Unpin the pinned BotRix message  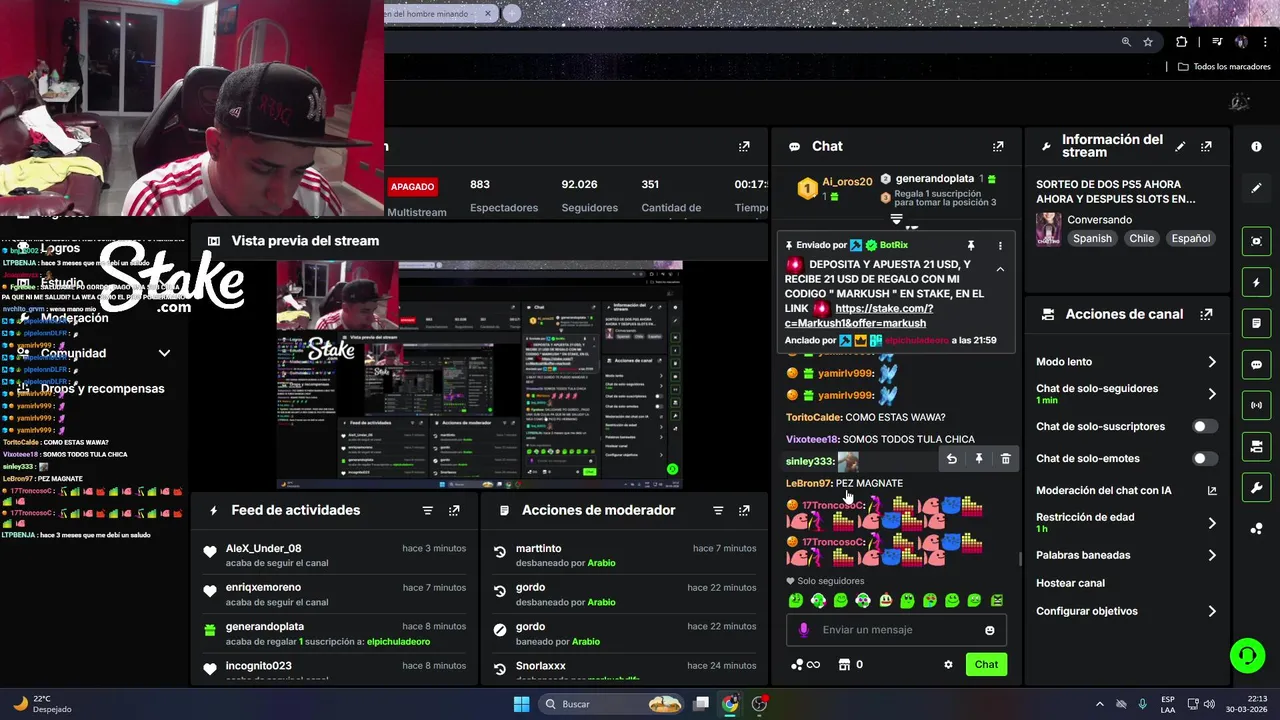point(970,245)
